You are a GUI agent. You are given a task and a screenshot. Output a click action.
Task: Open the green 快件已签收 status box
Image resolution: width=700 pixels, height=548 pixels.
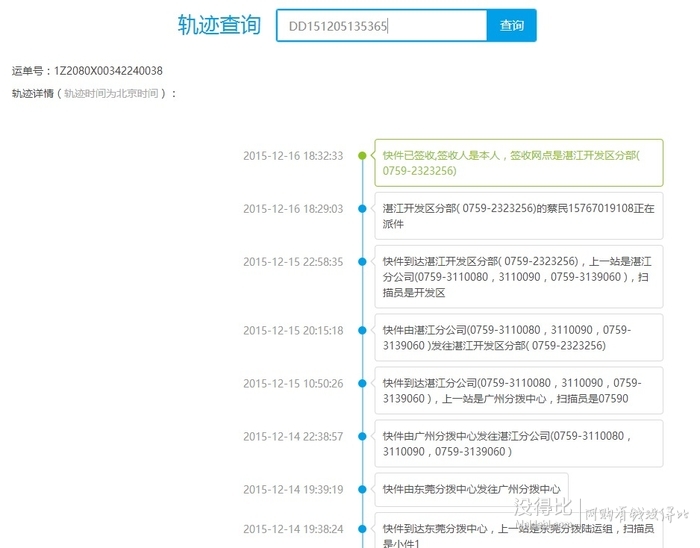coord(519,163)
